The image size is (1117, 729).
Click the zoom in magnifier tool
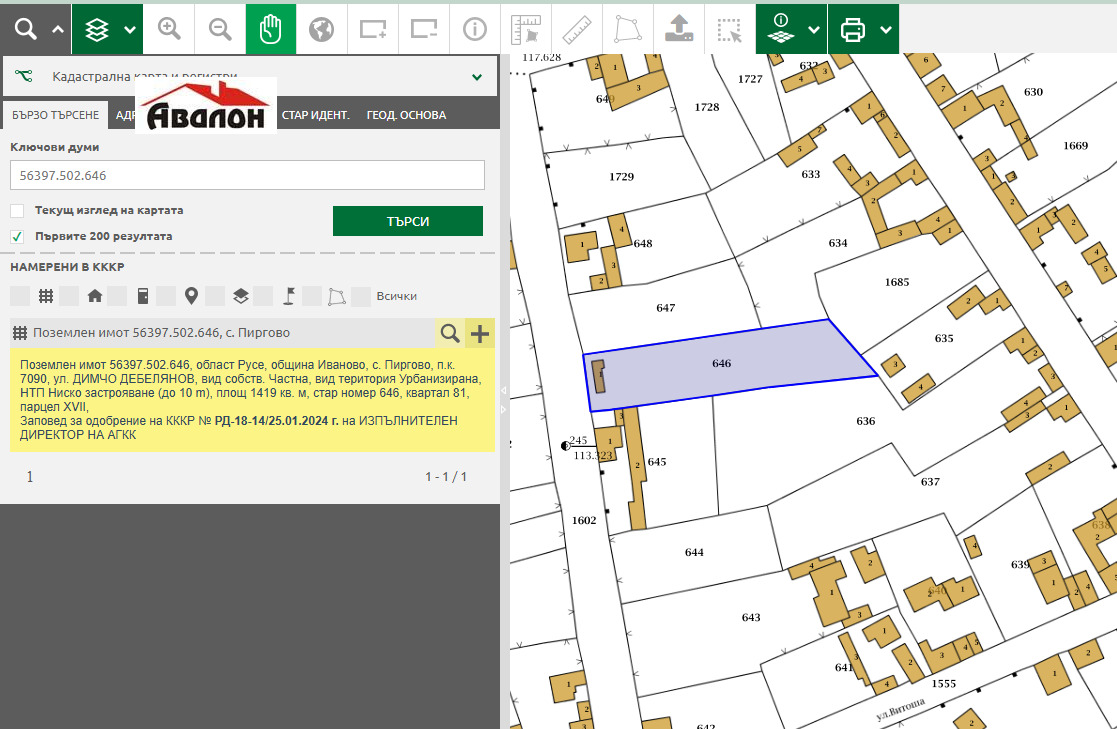169,29
